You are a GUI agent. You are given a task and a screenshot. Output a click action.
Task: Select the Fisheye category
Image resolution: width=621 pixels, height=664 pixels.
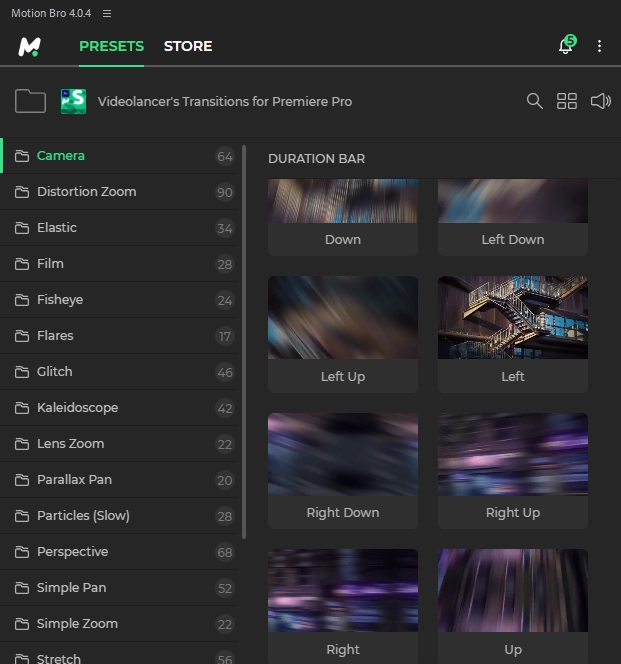click(x=120, y=300)
